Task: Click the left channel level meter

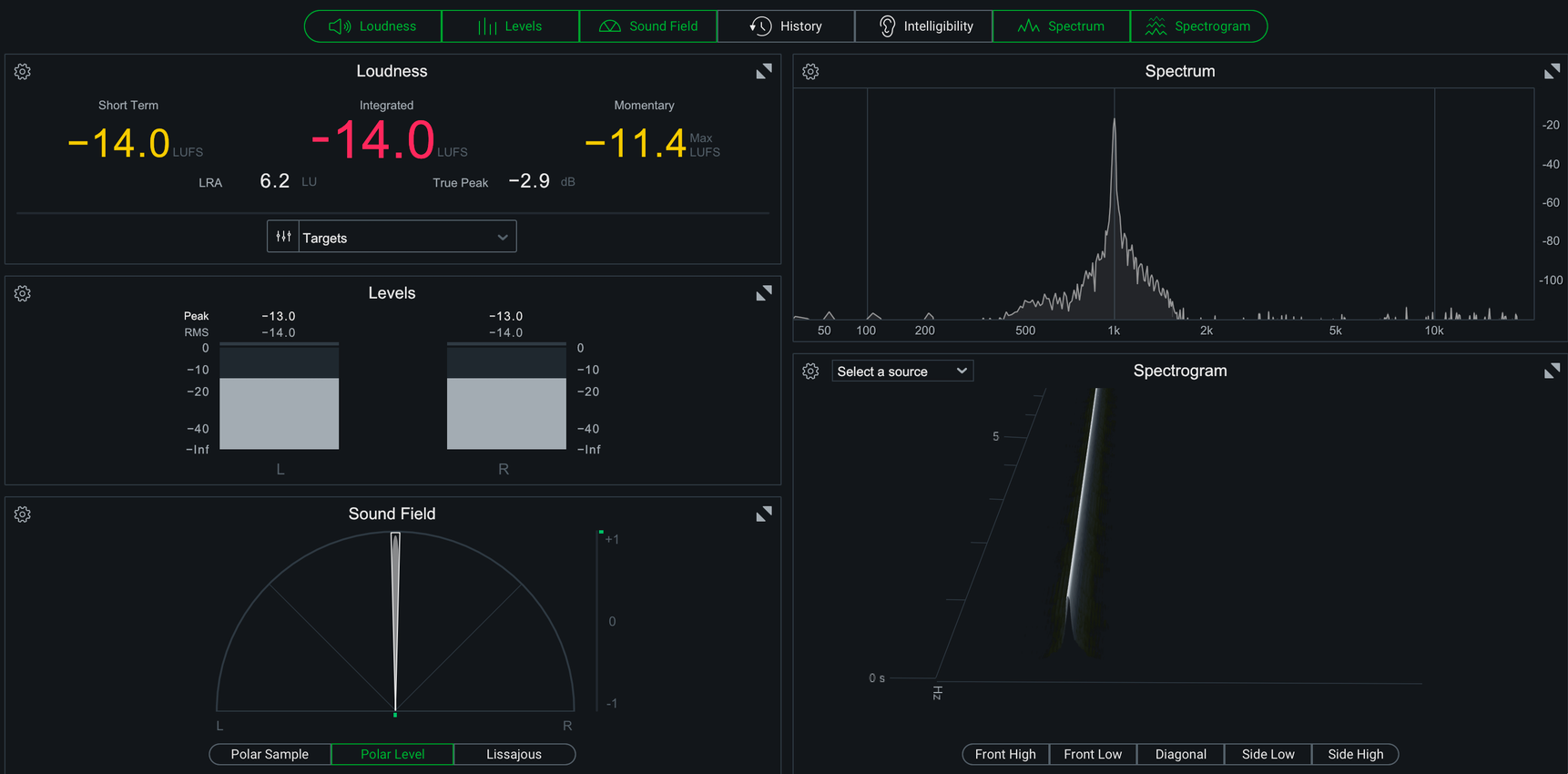Action: (x=280, y=396)
